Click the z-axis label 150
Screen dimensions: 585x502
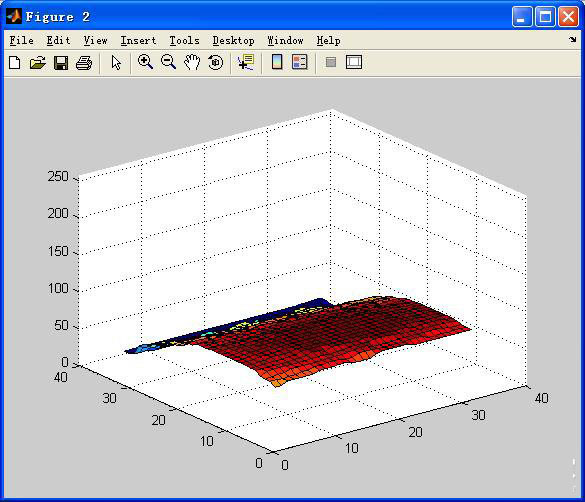click(x=58, y=251)
